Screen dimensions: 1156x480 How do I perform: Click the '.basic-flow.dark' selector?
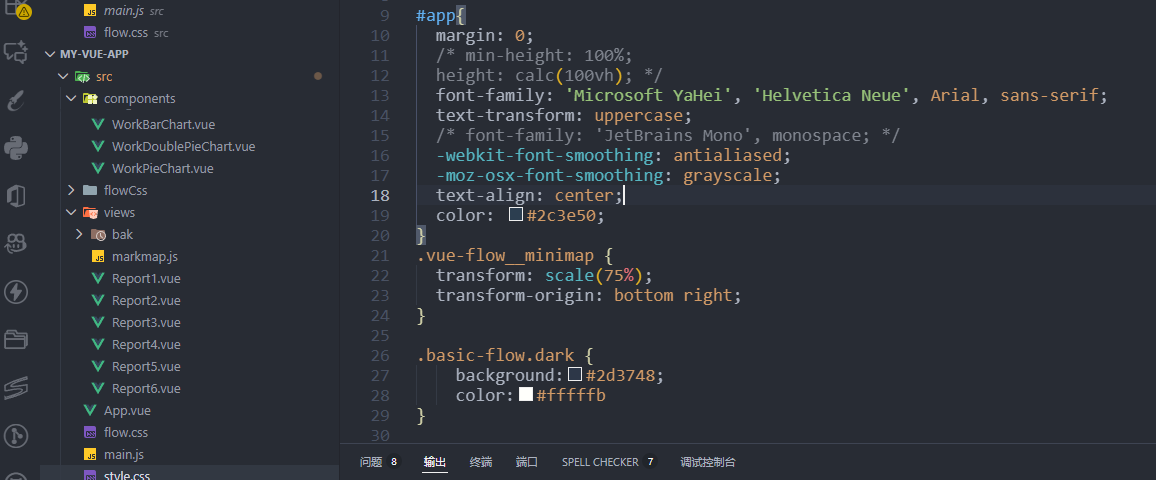(495, 355)
